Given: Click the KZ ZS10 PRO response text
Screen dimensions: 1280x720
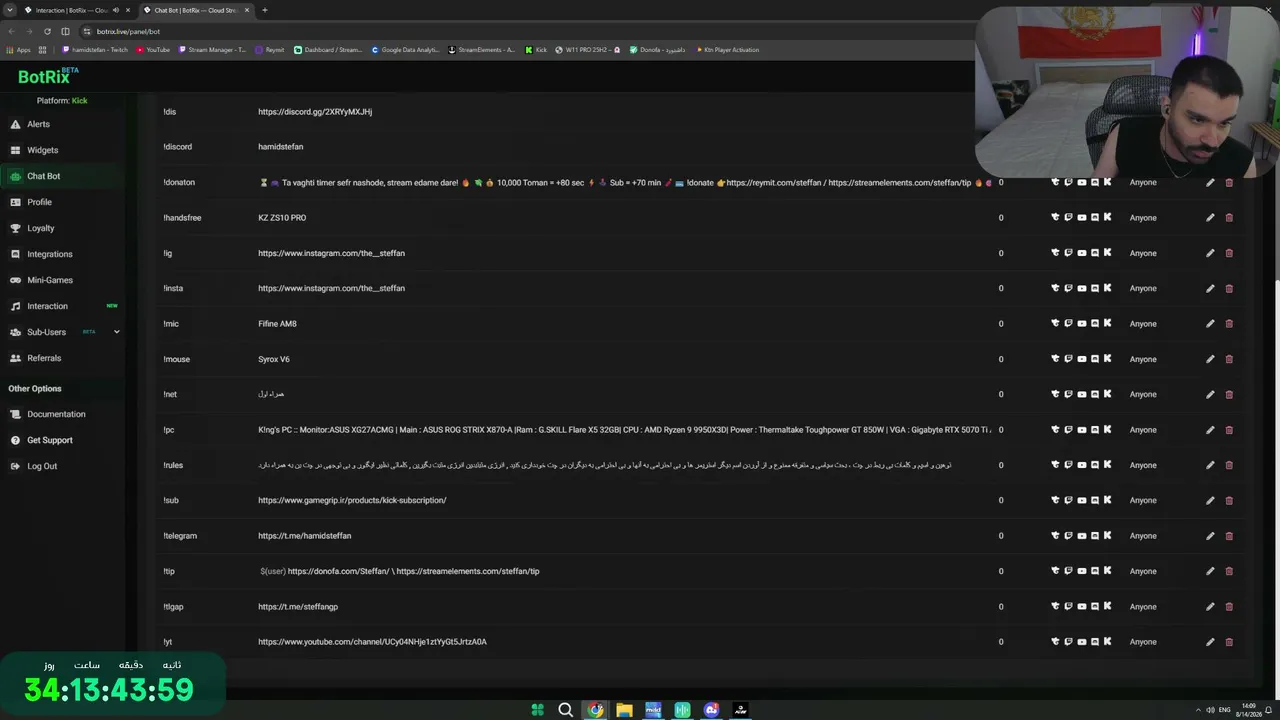Looking at the screenshot, I should [282, 218].
